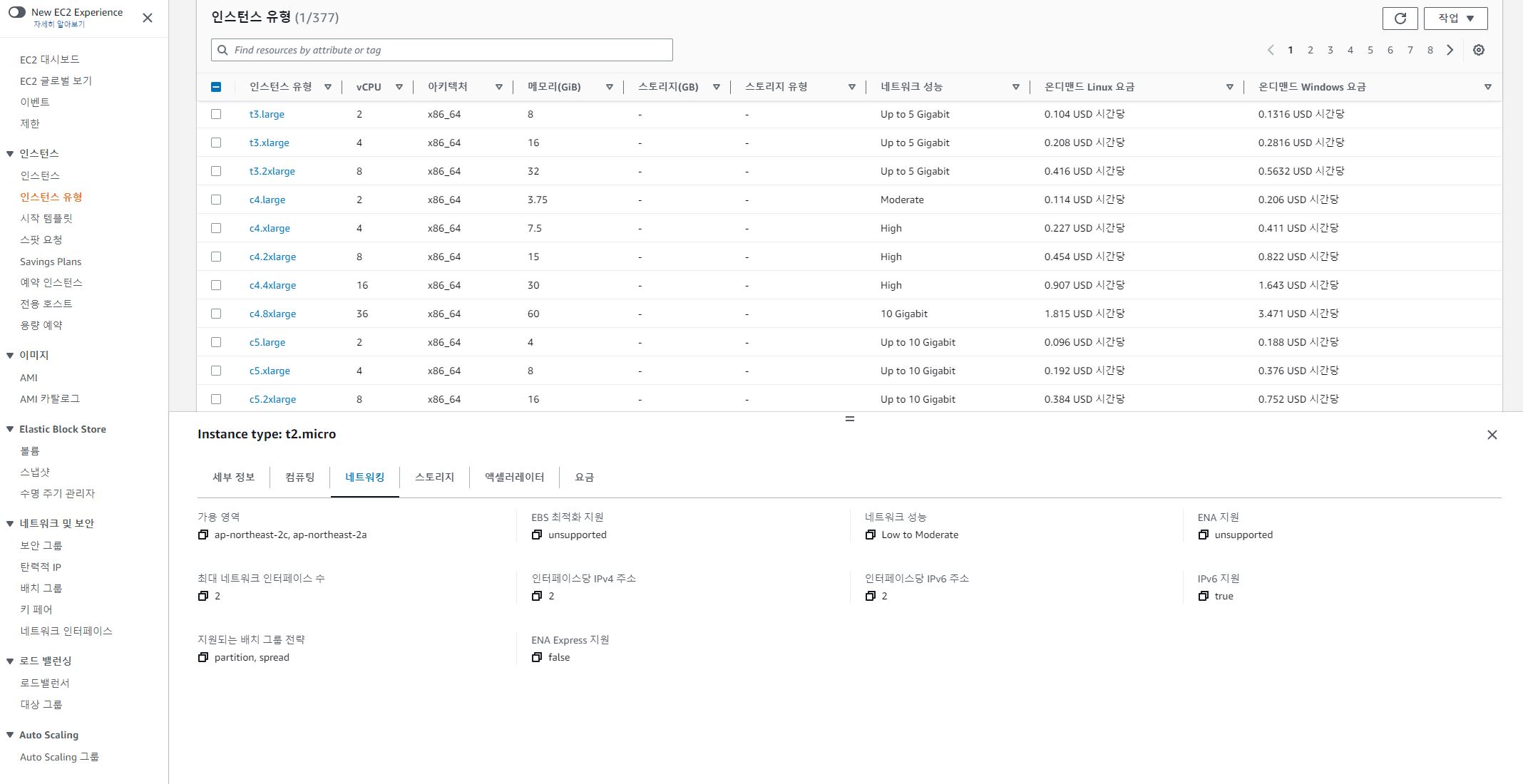
Task: Open 로드밸런서 in sidebar
Action: [x=44, y=683]
